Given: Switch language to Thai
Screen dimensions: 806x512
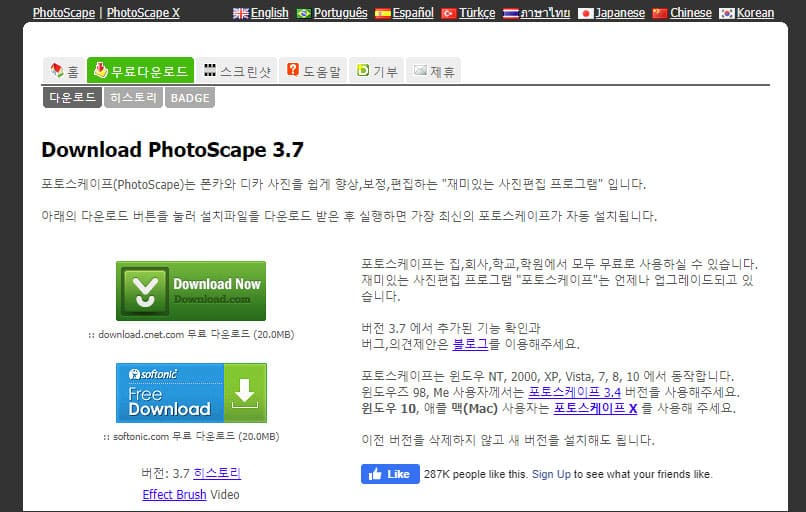Looking at the screenshot, I should point(545,13).
